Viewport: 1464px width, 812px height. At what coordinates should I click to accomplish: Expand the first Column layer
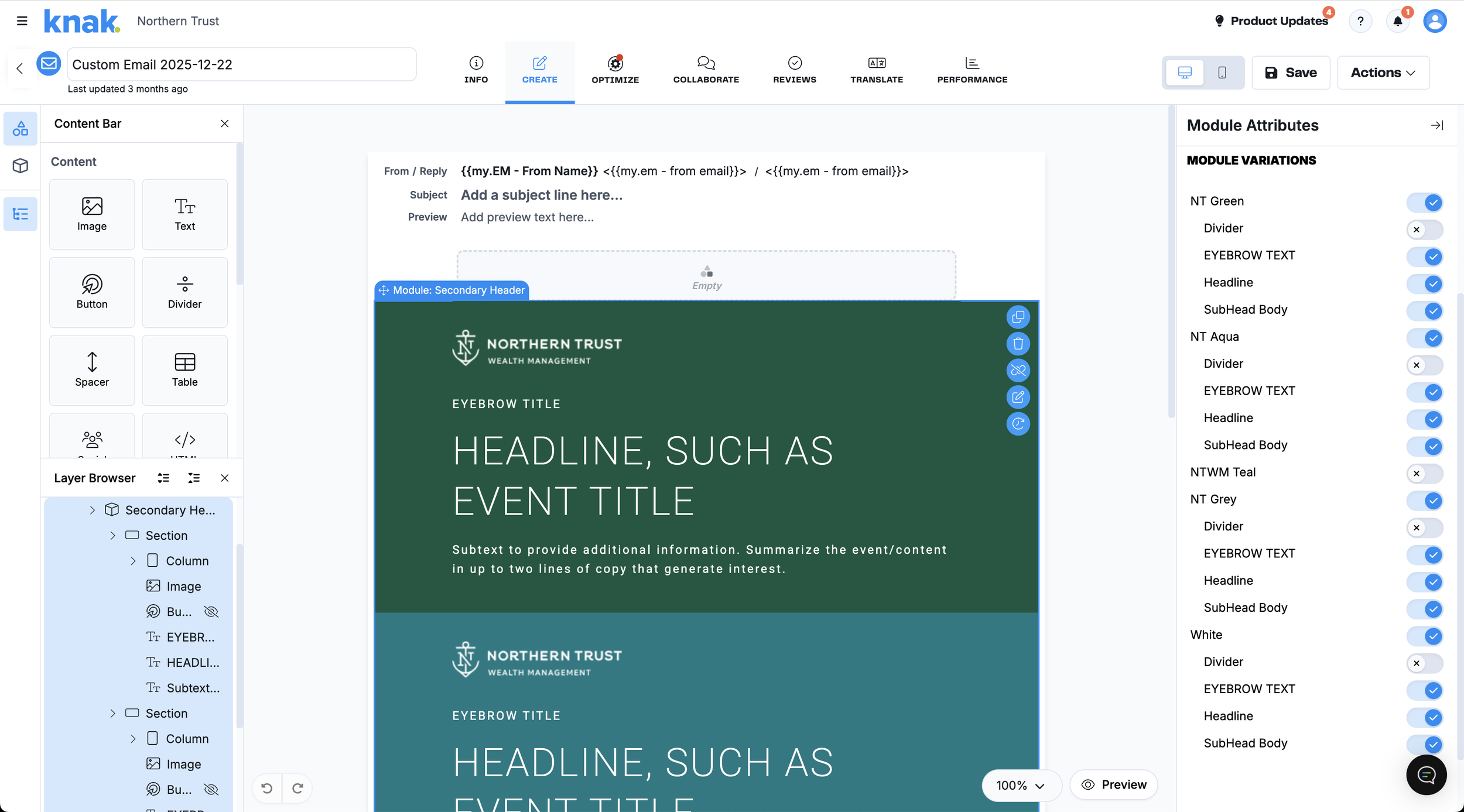click(133, 561)
